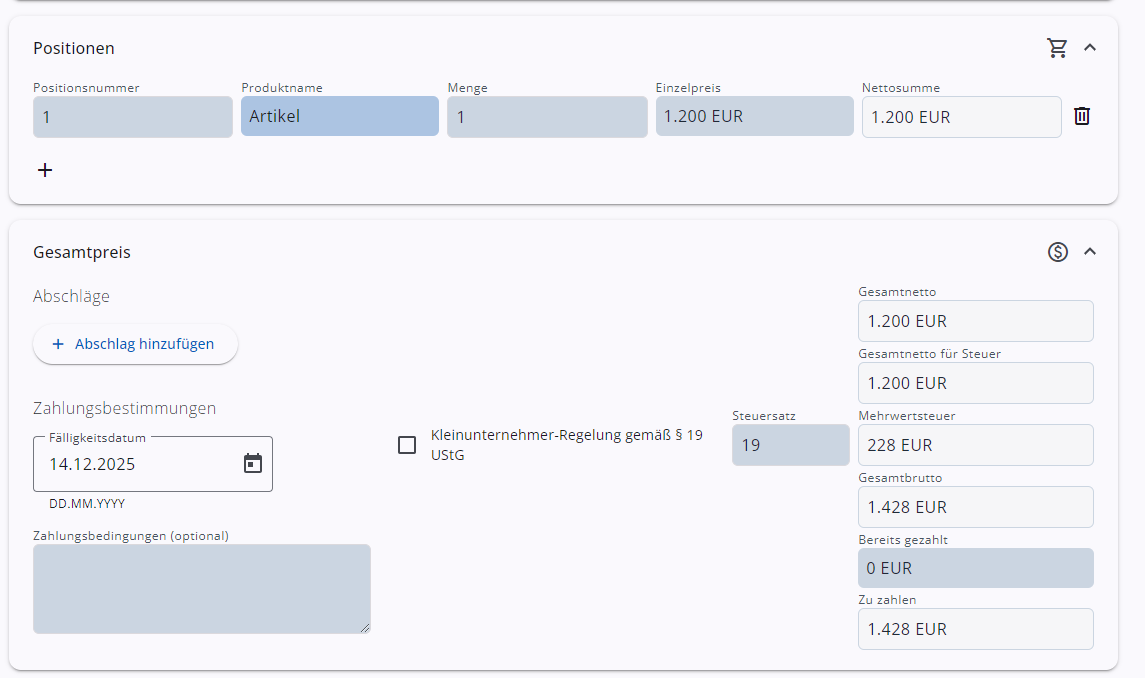
Task: Collapse the Gesamtpreis section
Action: tap(1090, 251)
